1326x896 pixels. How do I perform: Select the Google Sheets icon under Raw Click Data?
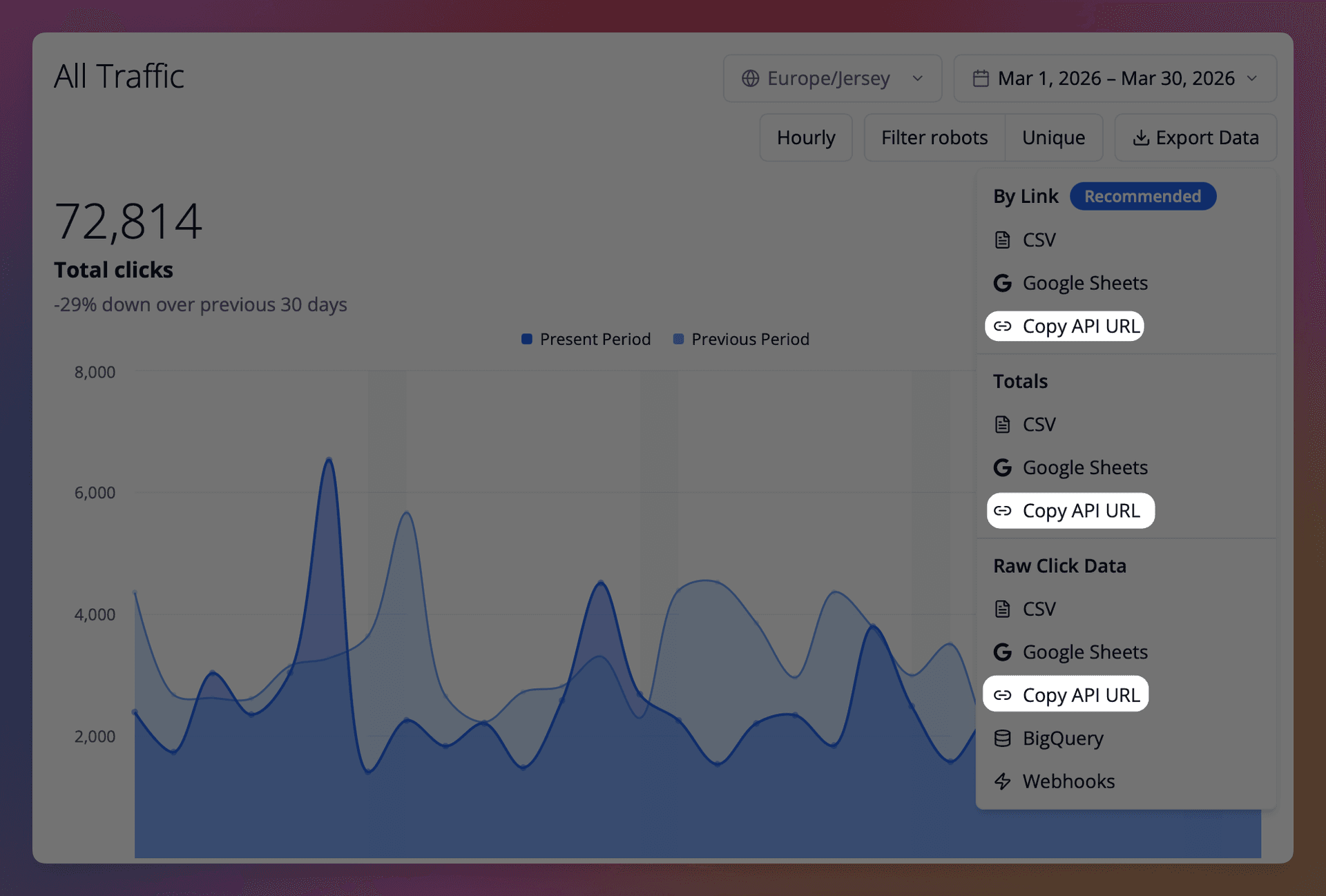click(x=1003, y=652)
